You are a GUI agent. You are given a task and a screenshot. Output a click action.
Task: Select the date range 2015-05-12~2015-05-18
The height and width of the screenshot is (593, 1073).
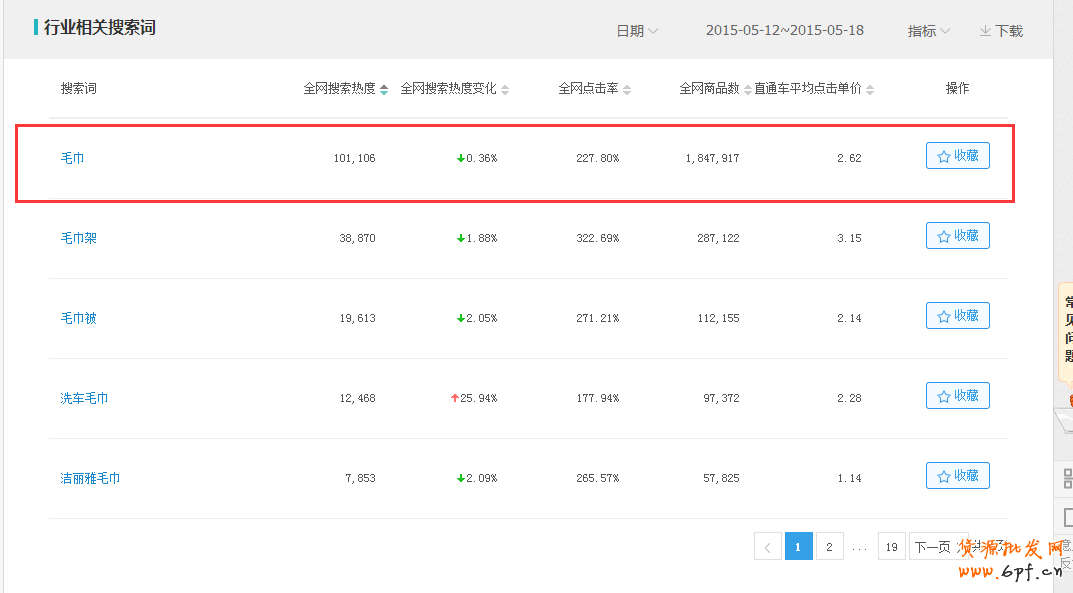pyautogui.click(x=784, y=31)
